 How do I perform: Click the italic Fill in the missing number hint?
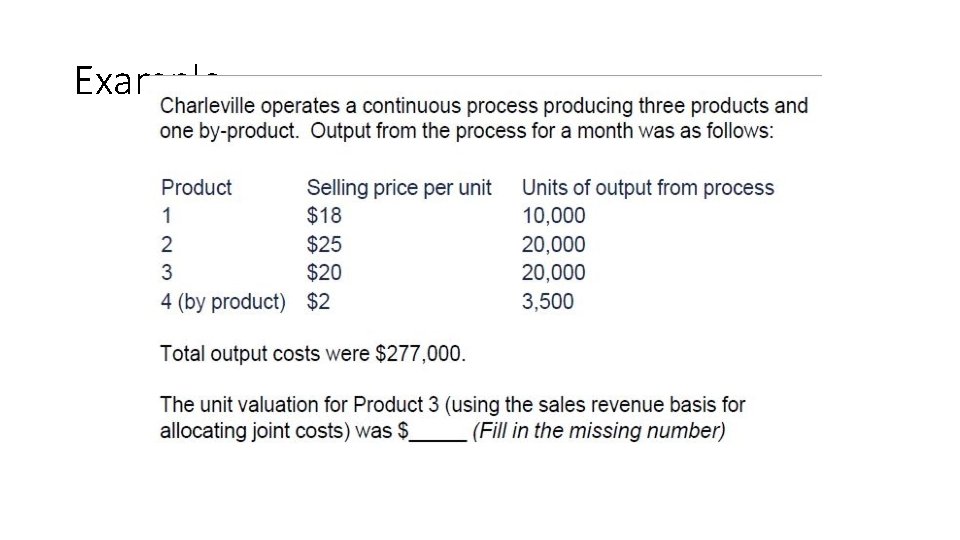coord(599,432)
